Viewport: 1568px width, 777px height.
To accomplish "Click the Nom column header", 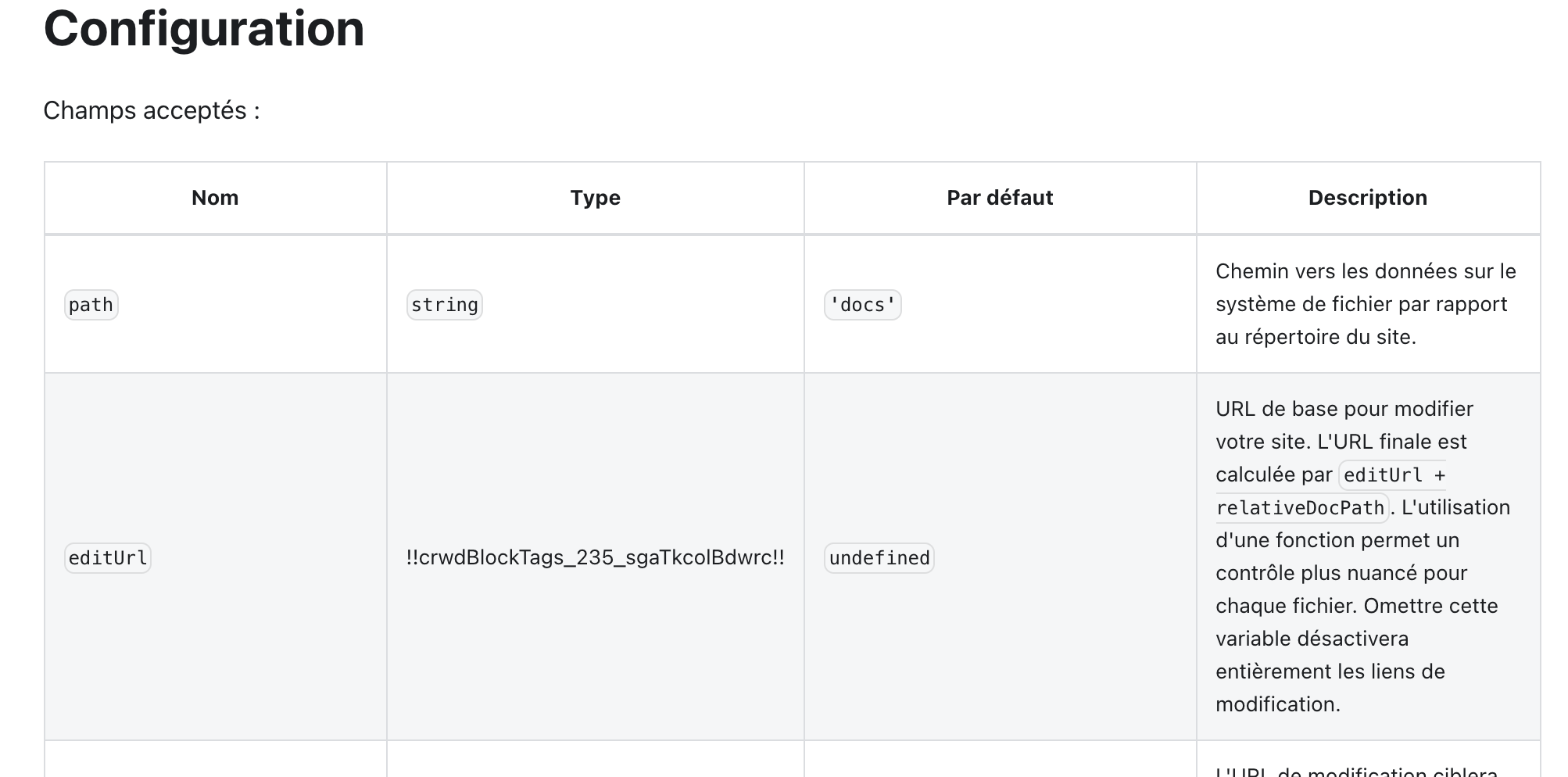I will click(x=215, y=198).
